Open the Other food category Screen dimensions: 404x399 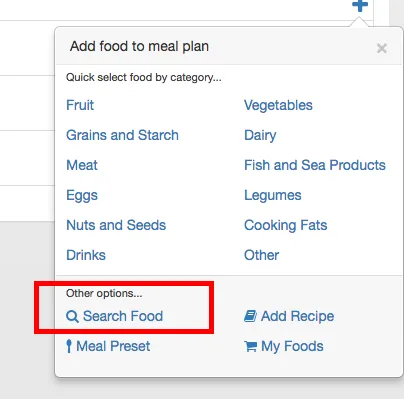click(261, 255)
